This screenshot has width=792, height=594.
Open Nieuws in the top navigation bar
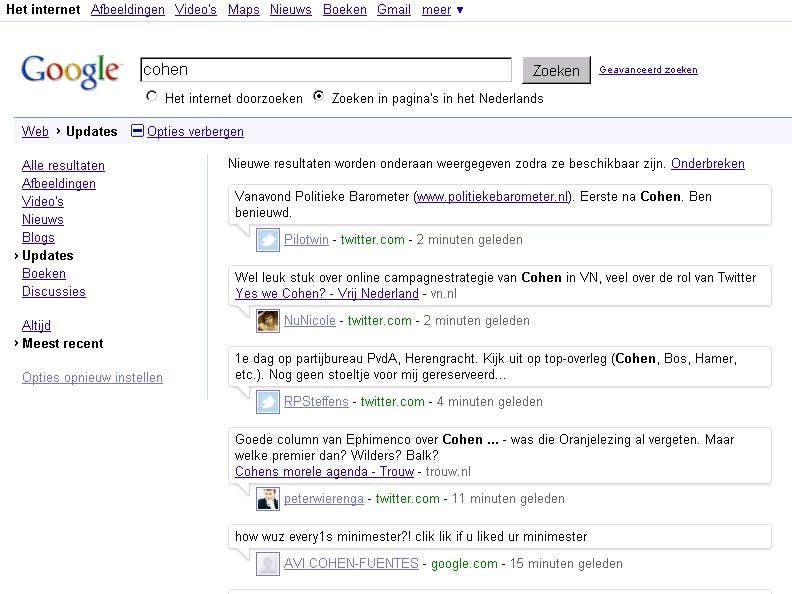coord(291,10)
